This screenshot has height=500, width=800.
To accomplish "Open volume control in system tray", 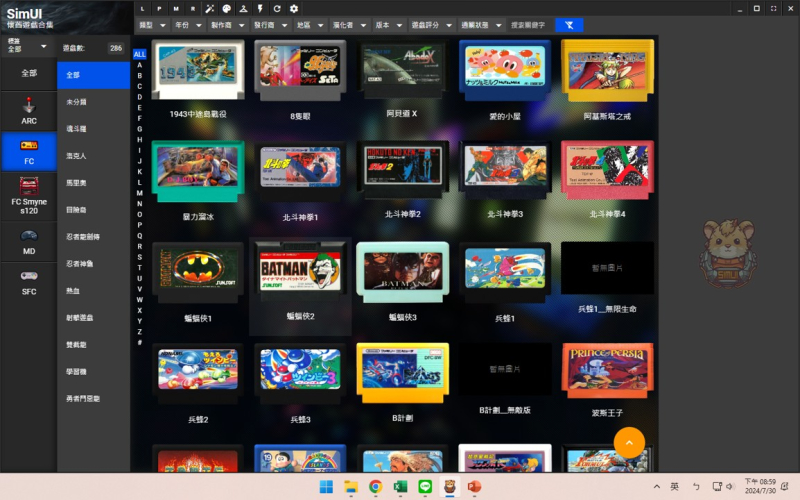I will 730,487.
